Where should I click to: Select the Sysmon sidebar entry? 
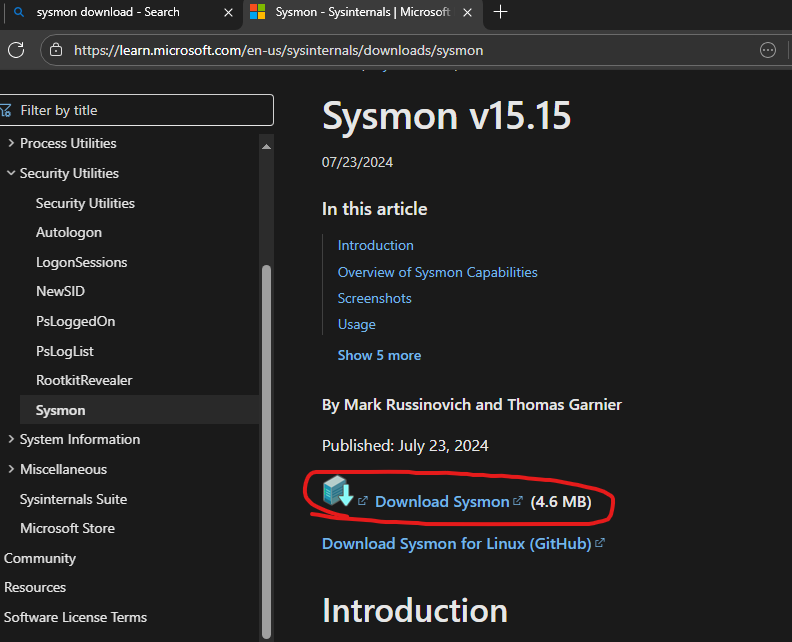point(139,410)
